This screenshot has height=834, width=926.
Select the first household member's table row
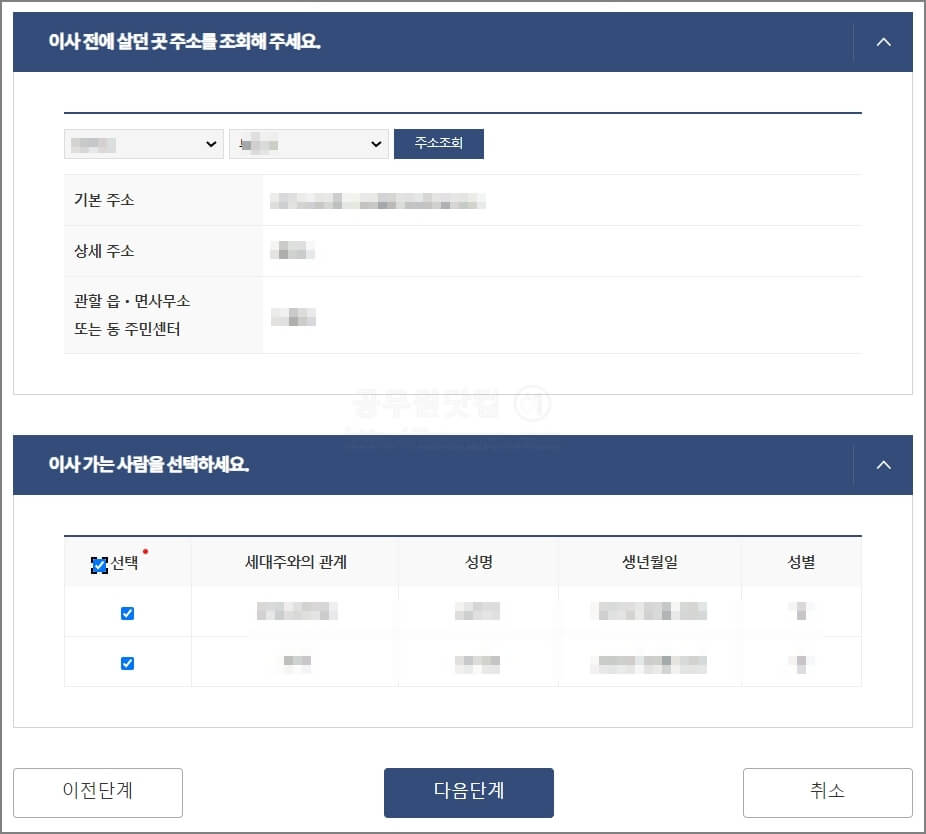(477, 612)
